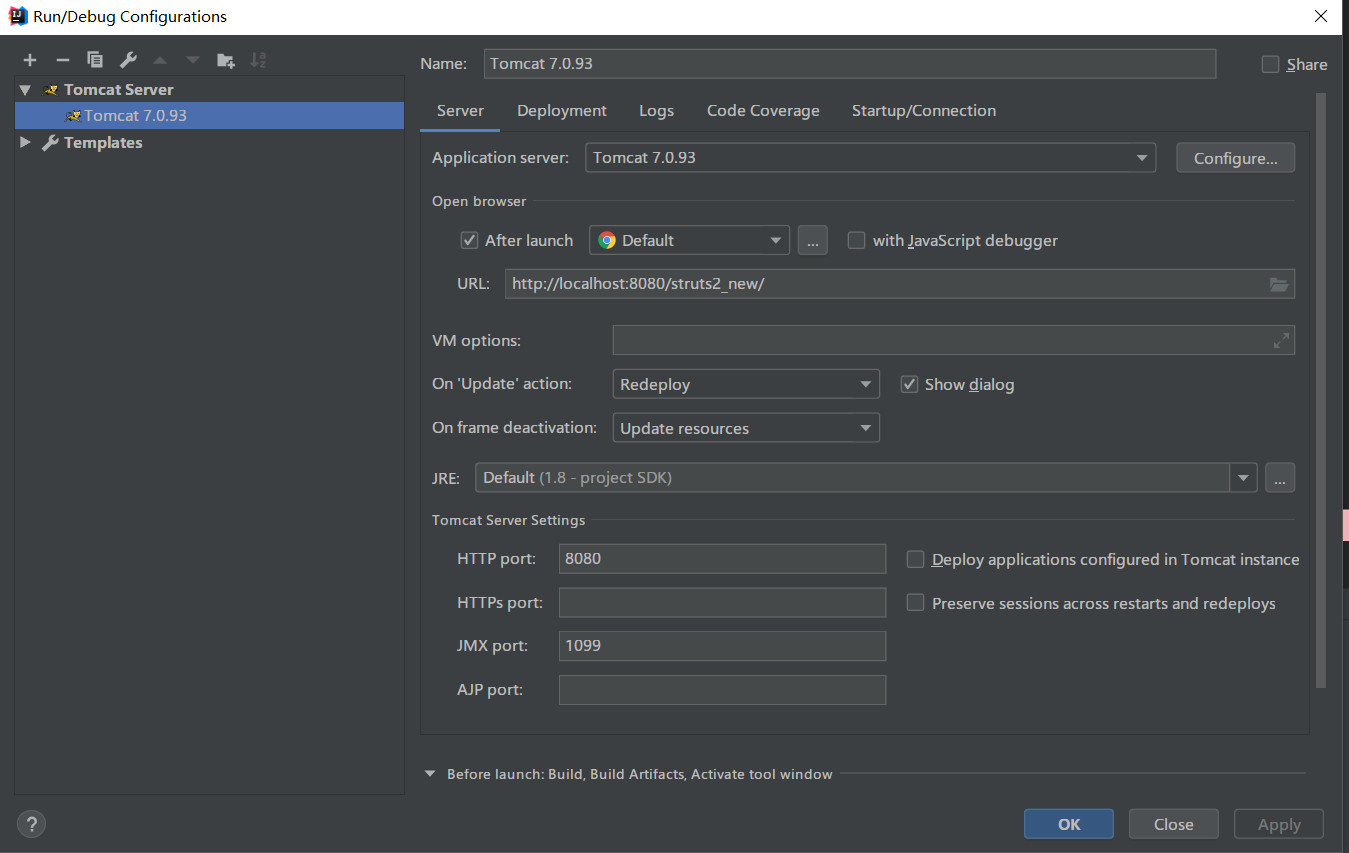Click the HTTPs port field
This screenshot has height=853, width=1349.
[722, 603]
